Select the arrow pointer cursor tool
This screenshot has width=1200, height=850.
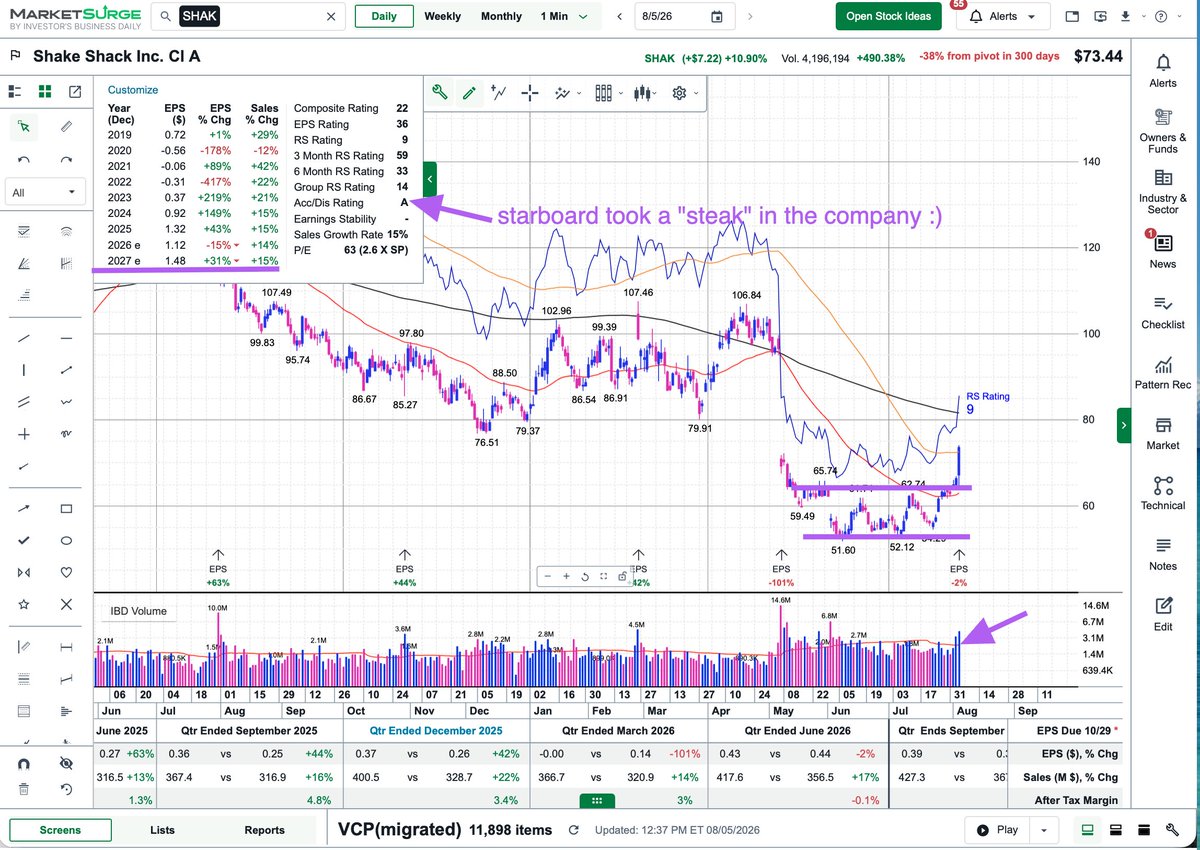pyautogui.click(x=24, y=127)
